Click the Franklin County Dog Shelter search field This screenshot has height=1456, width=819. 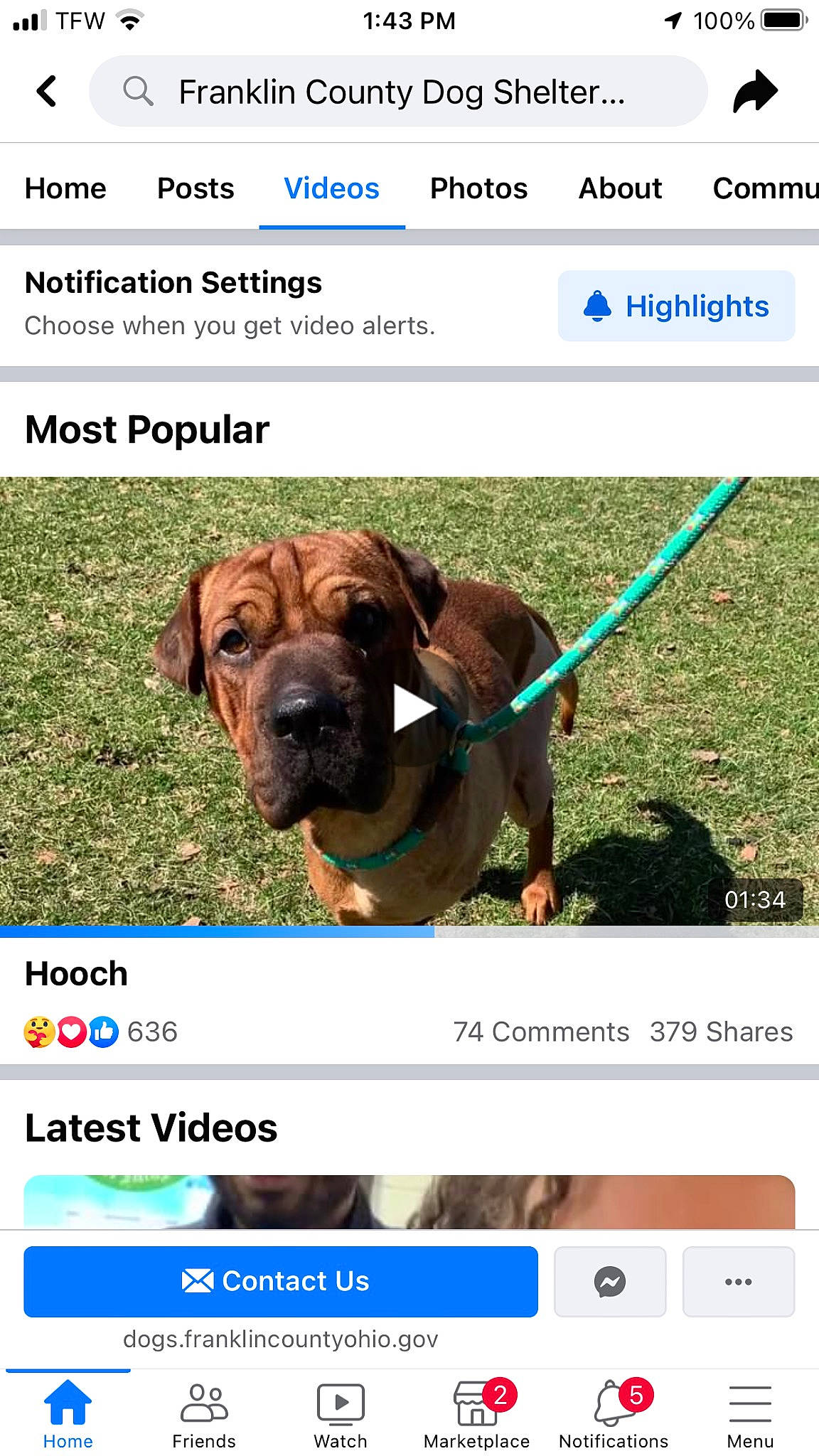tap(398, 92)
